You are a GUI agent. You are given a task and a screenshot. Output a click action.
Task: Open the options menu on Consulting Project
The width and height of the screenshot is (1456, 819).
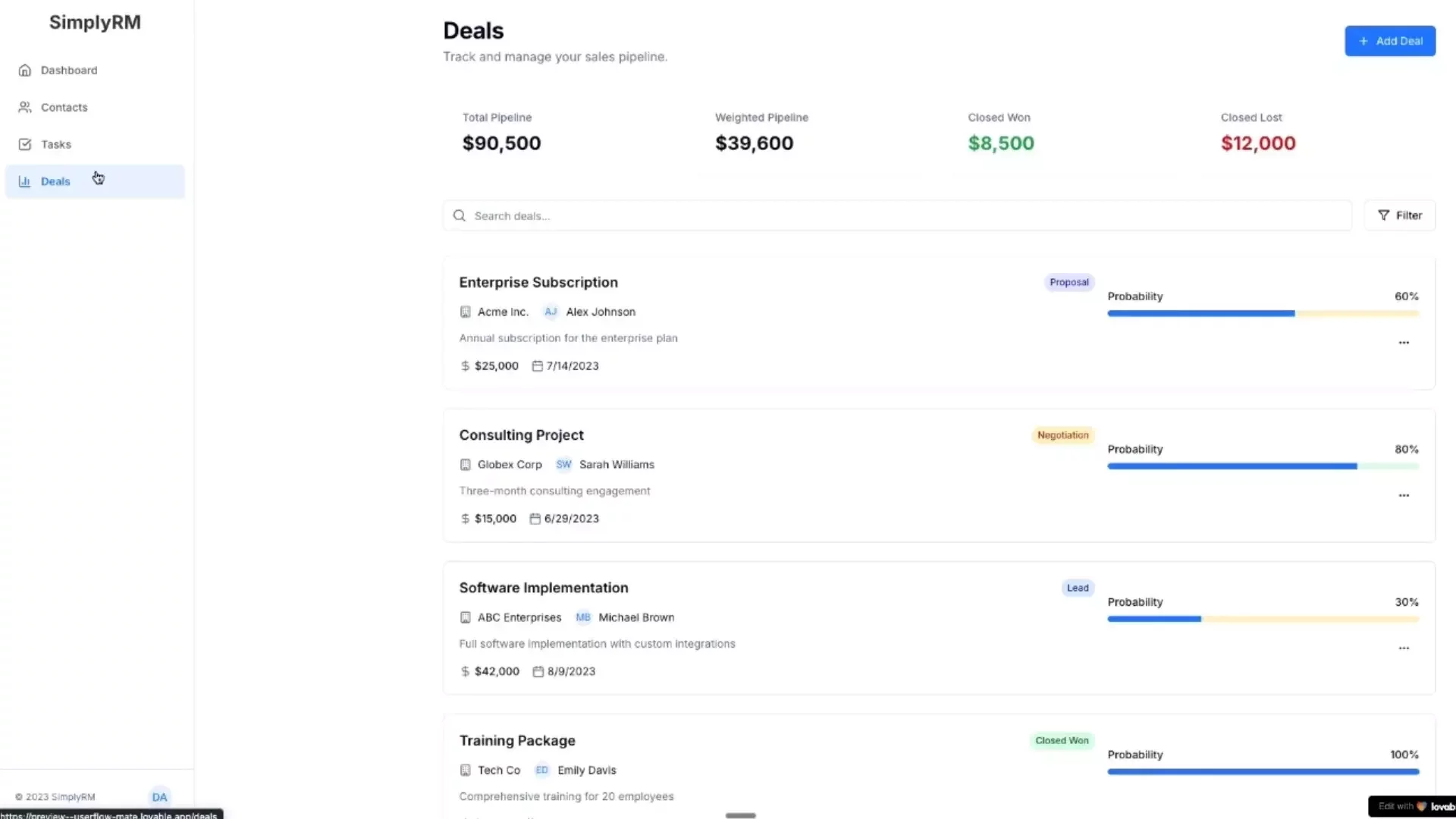point(1404,495)
